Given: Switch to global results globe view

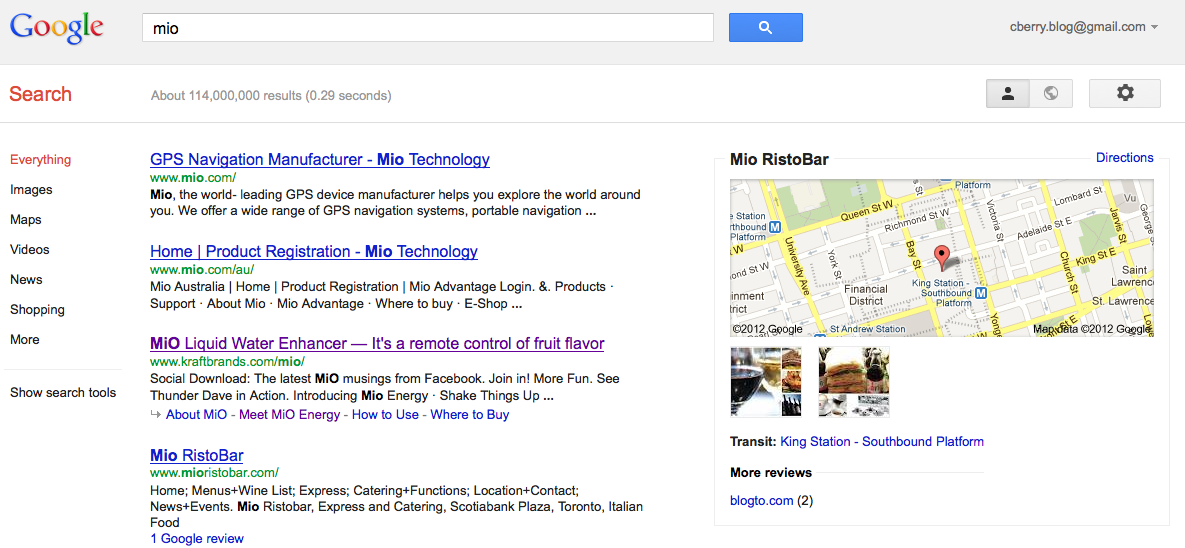Looking at the screenshot, I should click(1050, 93).
